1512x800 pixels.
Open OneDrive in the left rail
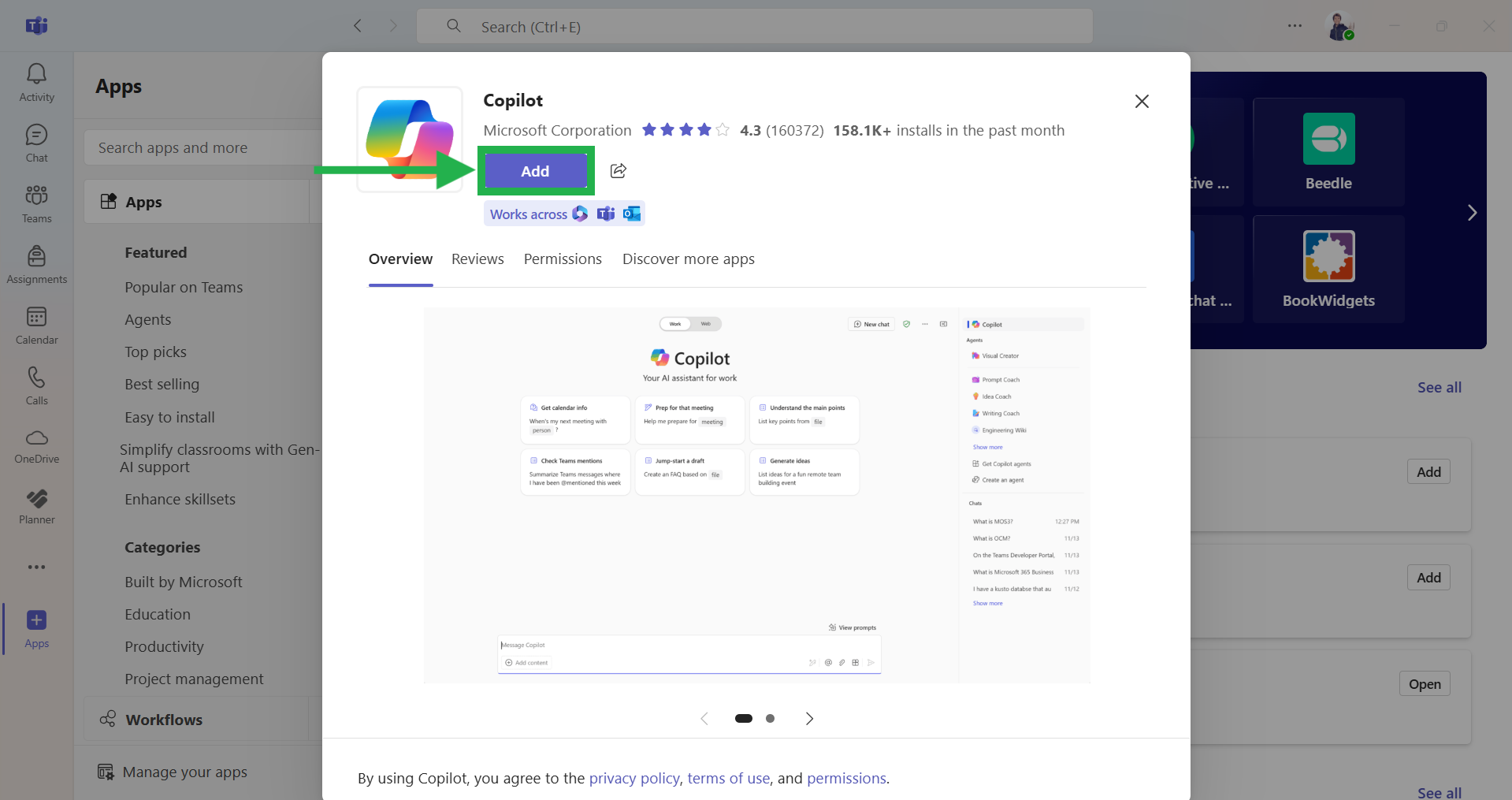tap(36, 446)
